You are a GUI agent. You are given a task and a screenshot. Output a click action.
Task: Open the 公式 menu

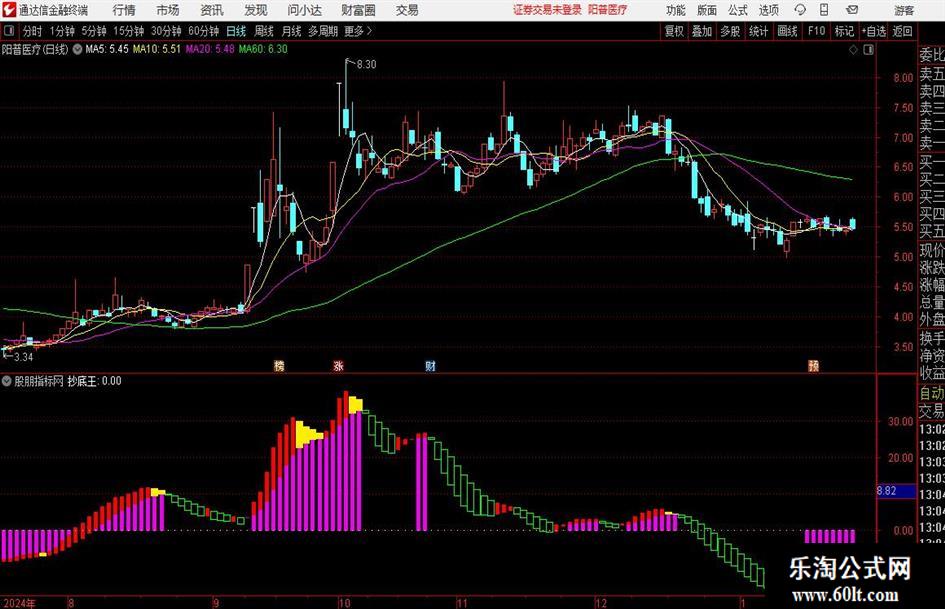pyautogui.click(x=738, y=10)
